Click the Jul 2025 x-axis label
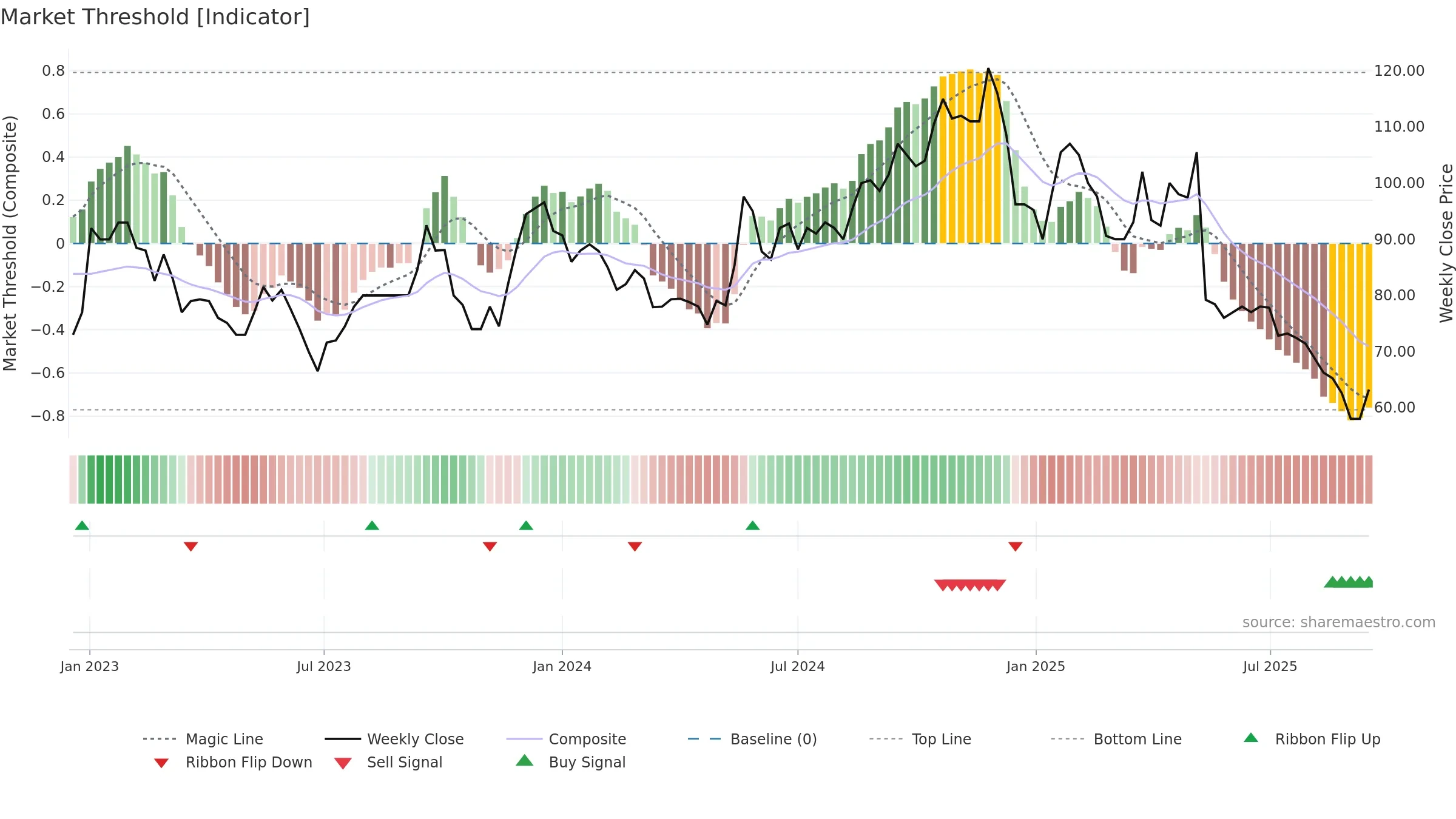This screenshot has height=819, width=1456. coord(1270,667)
